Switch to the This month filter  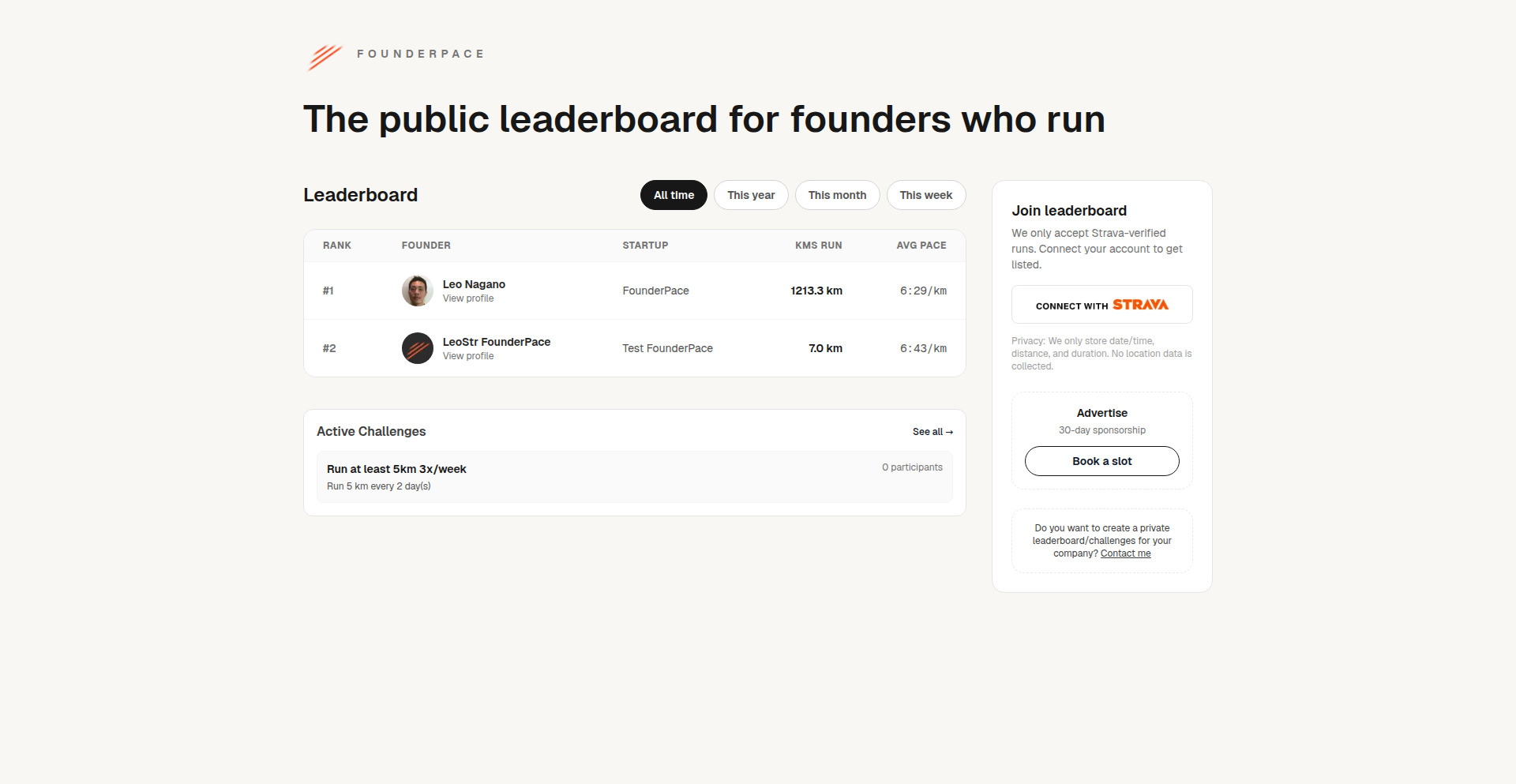pyautogui.click(x=837, y=195)
